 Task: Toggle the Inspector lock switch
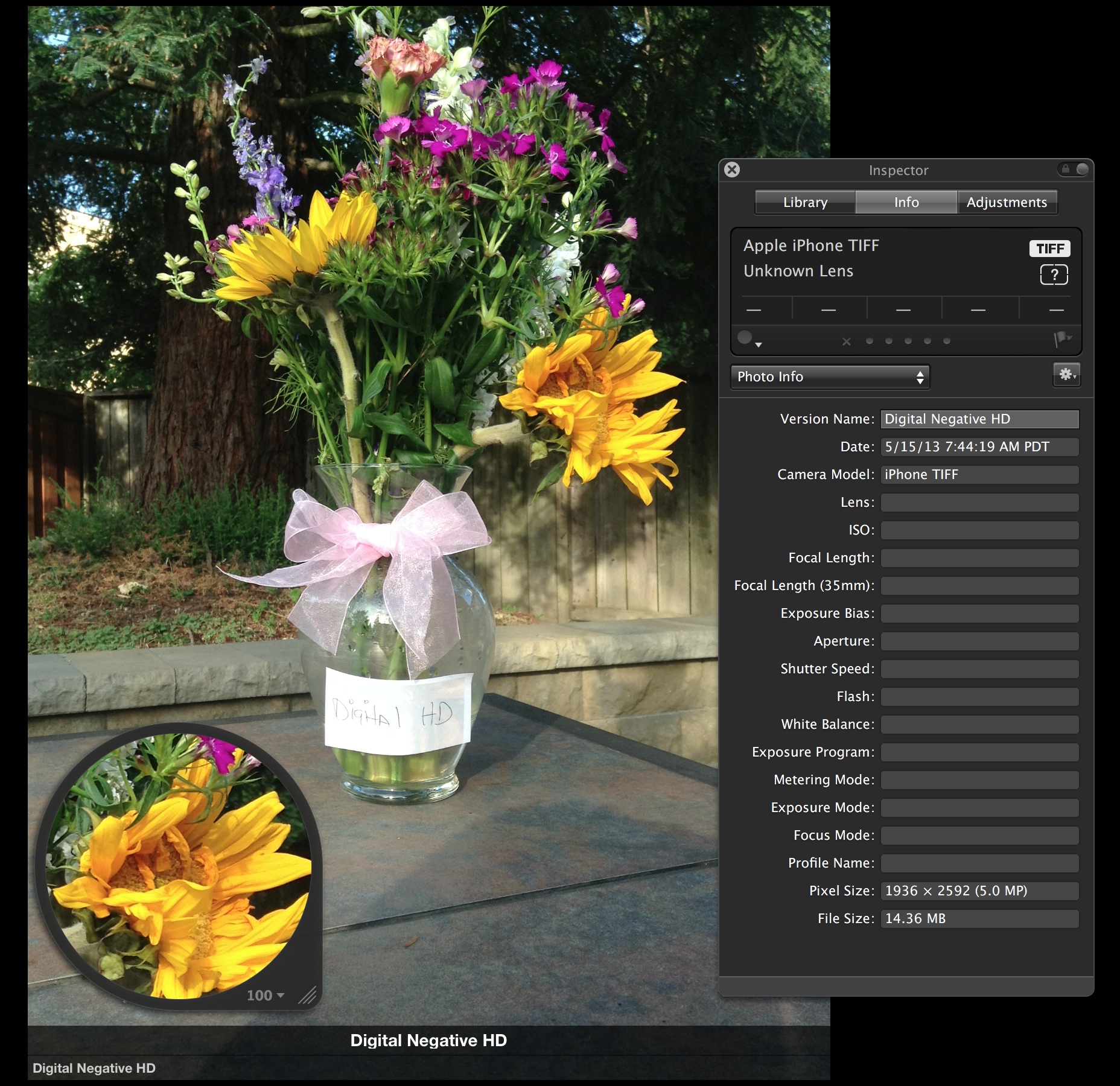(x=1074, y=170)
